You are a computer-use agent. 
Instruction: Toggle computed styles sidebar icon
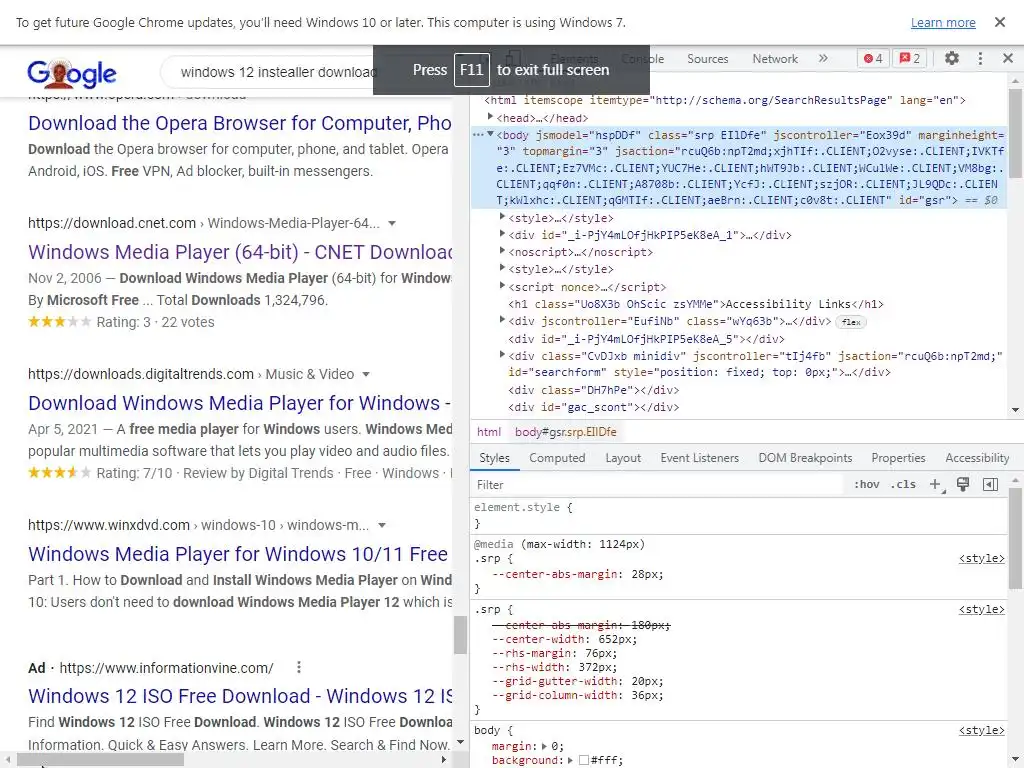990,485
